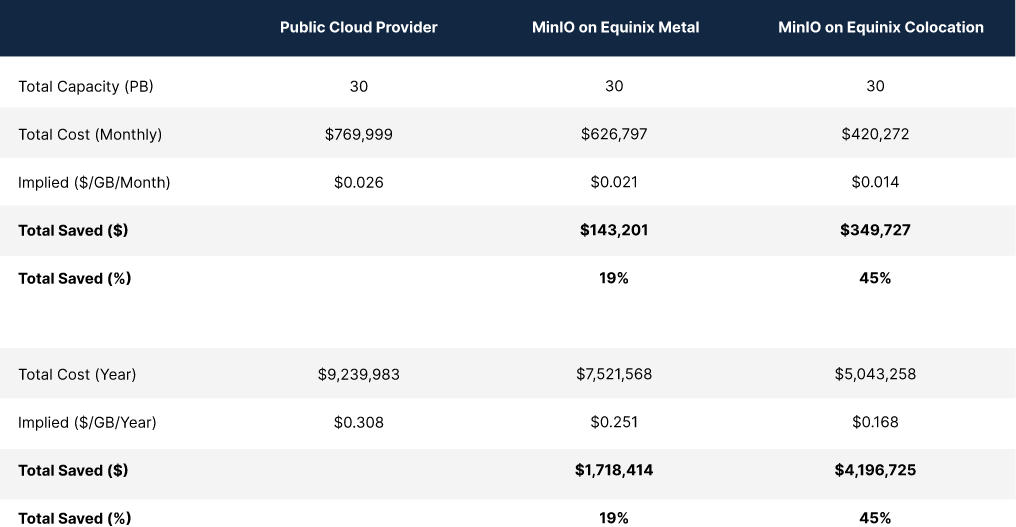Click the $349,727 saved amount
Viewport: 1016px width, 527px height.
click(x=875, y=230)
